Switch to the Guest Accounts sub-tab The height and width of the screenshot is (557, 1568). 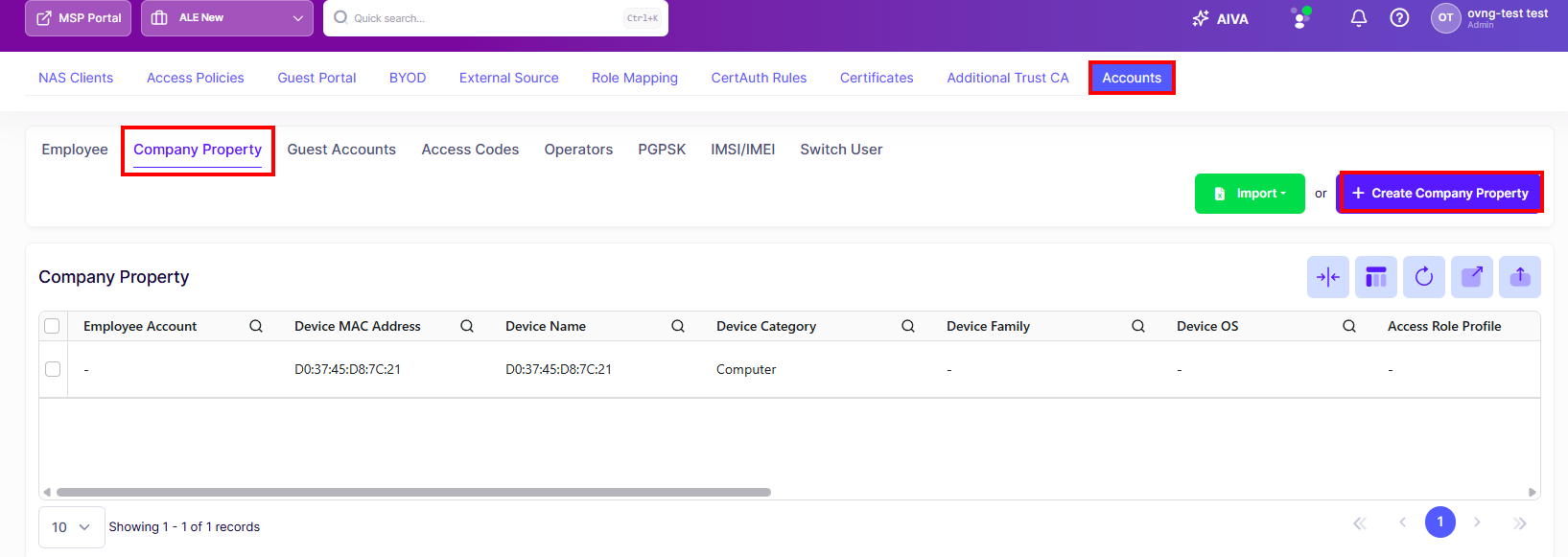pyautogui.click(x=341, y=150)
